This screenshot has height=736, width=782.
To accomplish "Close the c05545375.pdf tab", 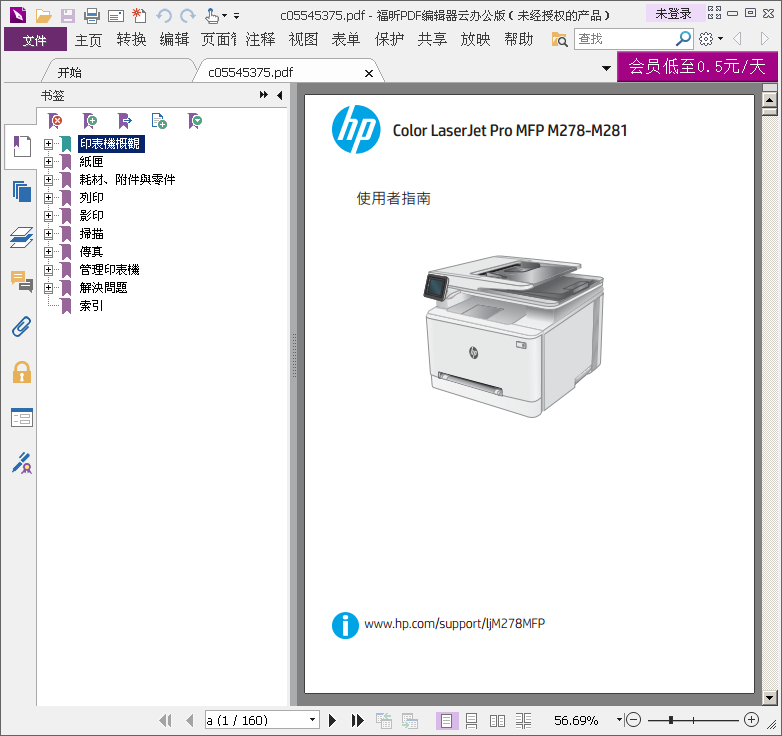I will (369, 73).
